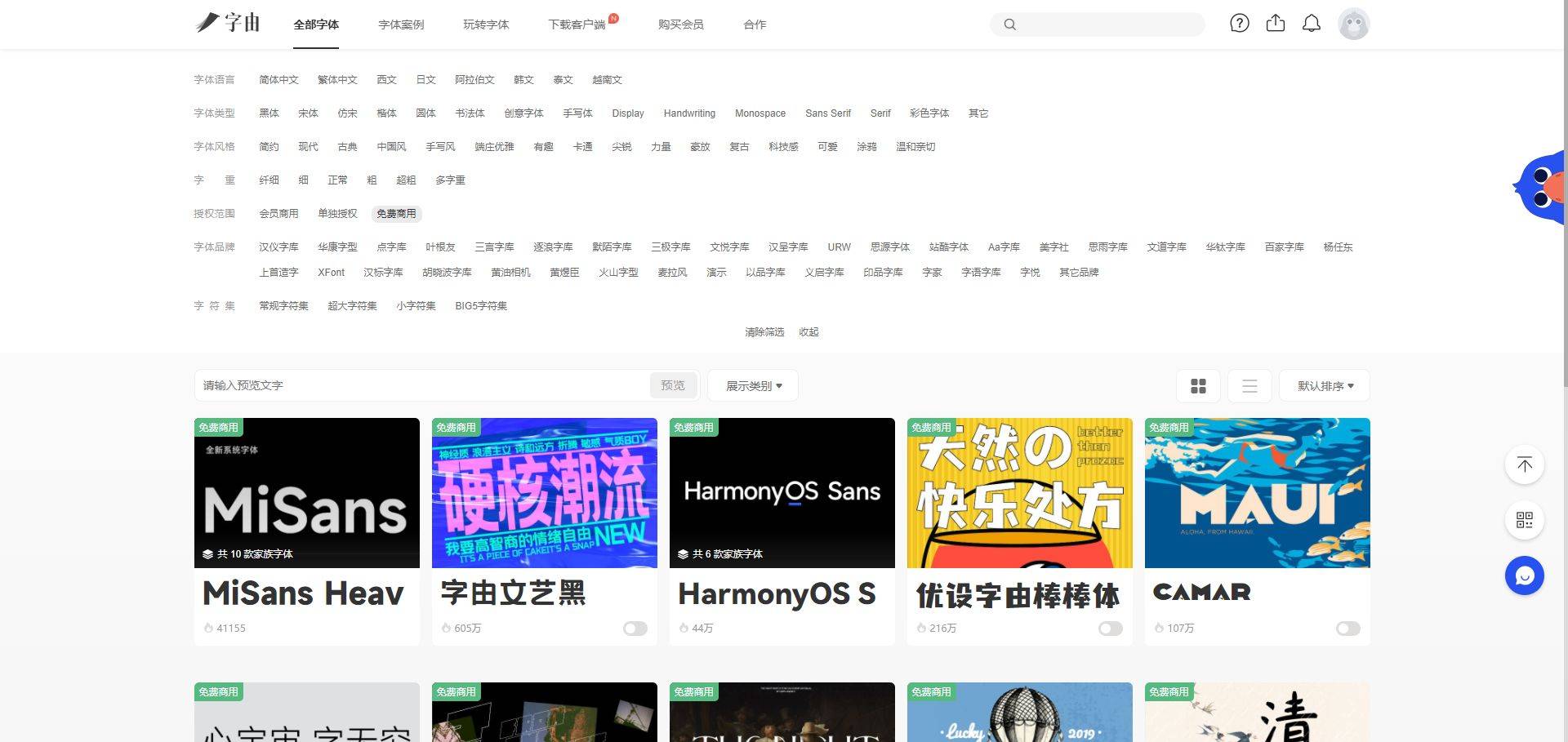Click the flame icon next to 41155
1568x742 pixels.
[208, 628]
